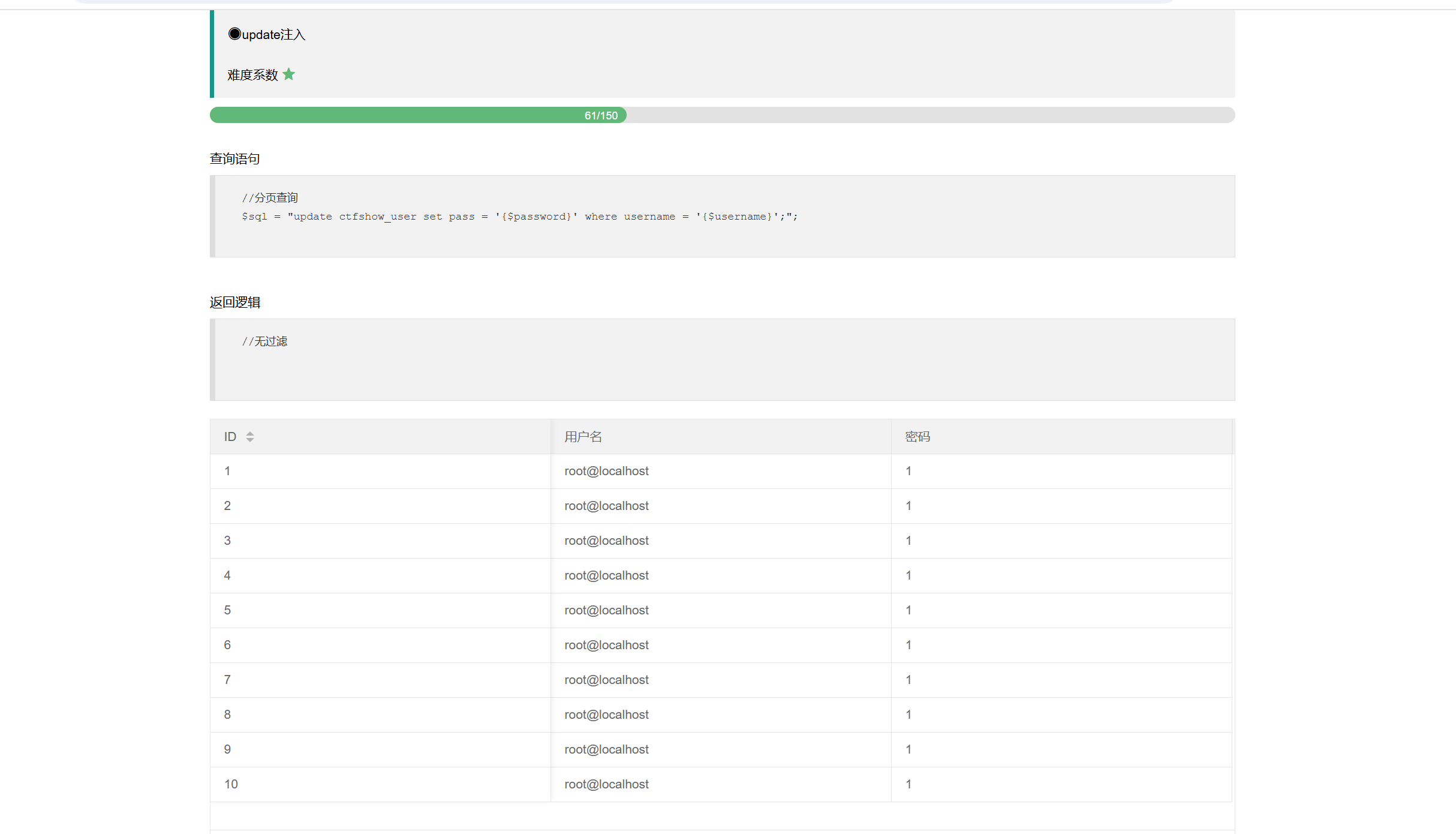
Task: Click the descending sort arrow beside ID
Action: [250, 440]
